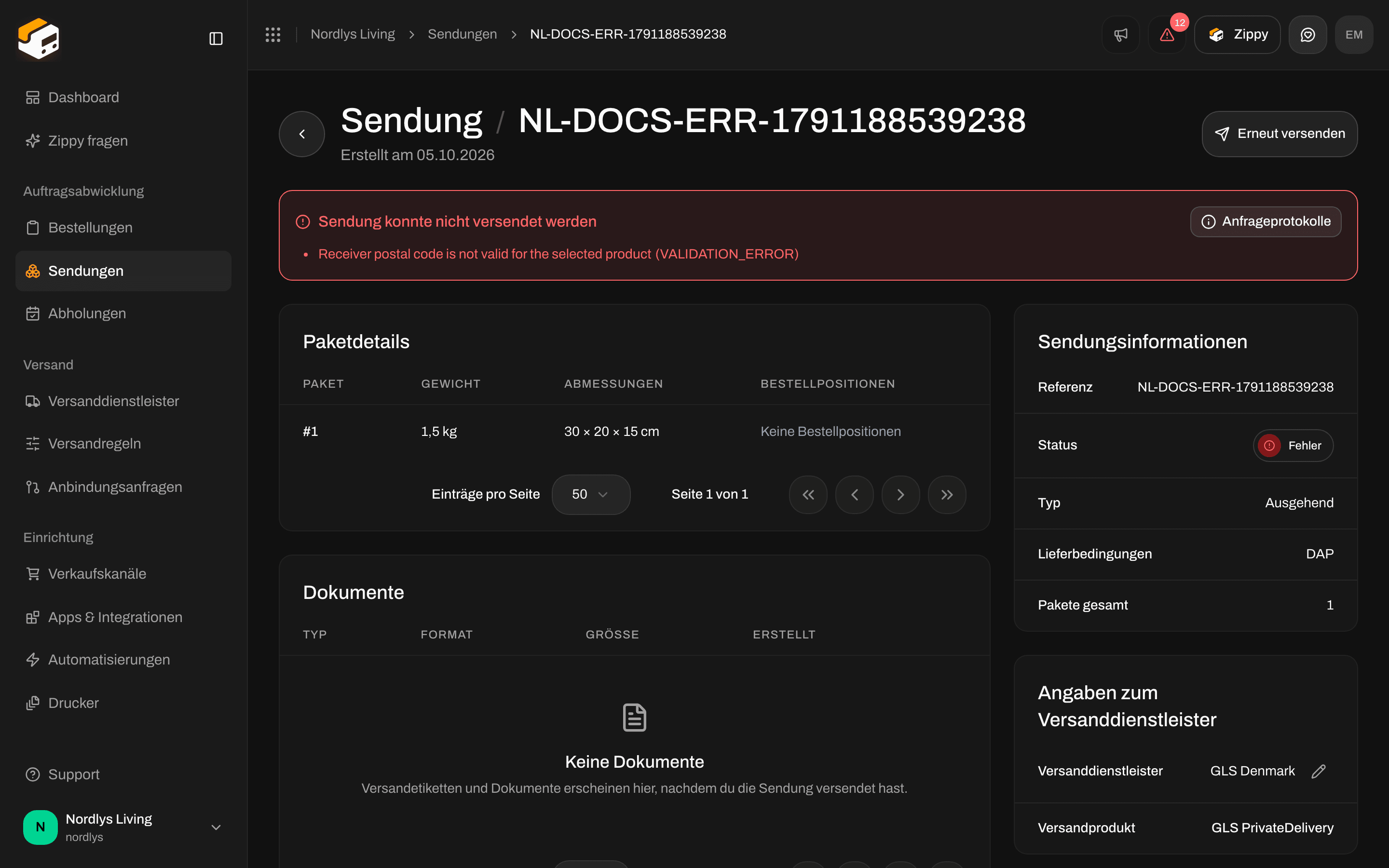The height and width of the screenshot is (868, 1389).
Task: Click the error alert icon in banner
Action: click(x=302, y=222)
